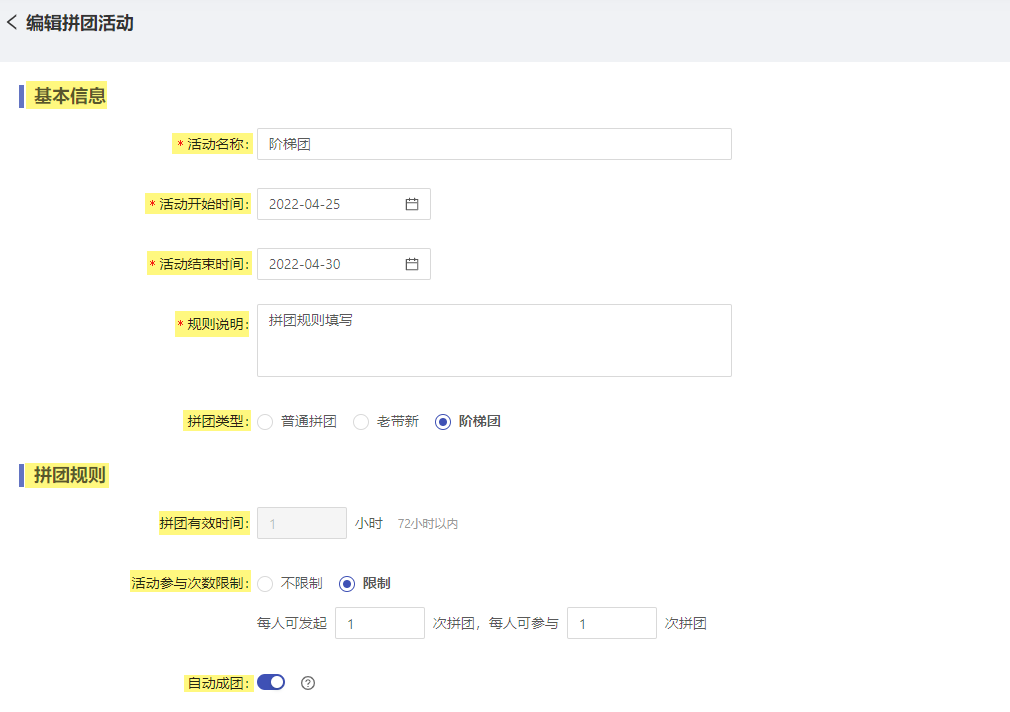The width and height of the screenshot is (1010, 712).
Task: Click the 每人可发起 count input
Action: click(x=379, y=623)
